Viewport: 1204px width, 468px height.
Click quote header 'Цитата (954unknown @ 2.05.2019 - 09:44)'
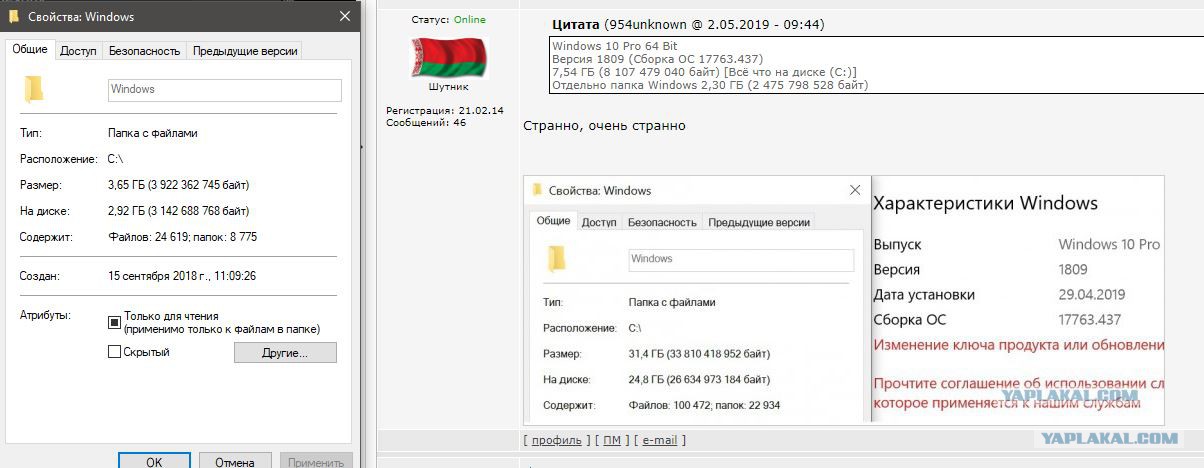(689, 24)
